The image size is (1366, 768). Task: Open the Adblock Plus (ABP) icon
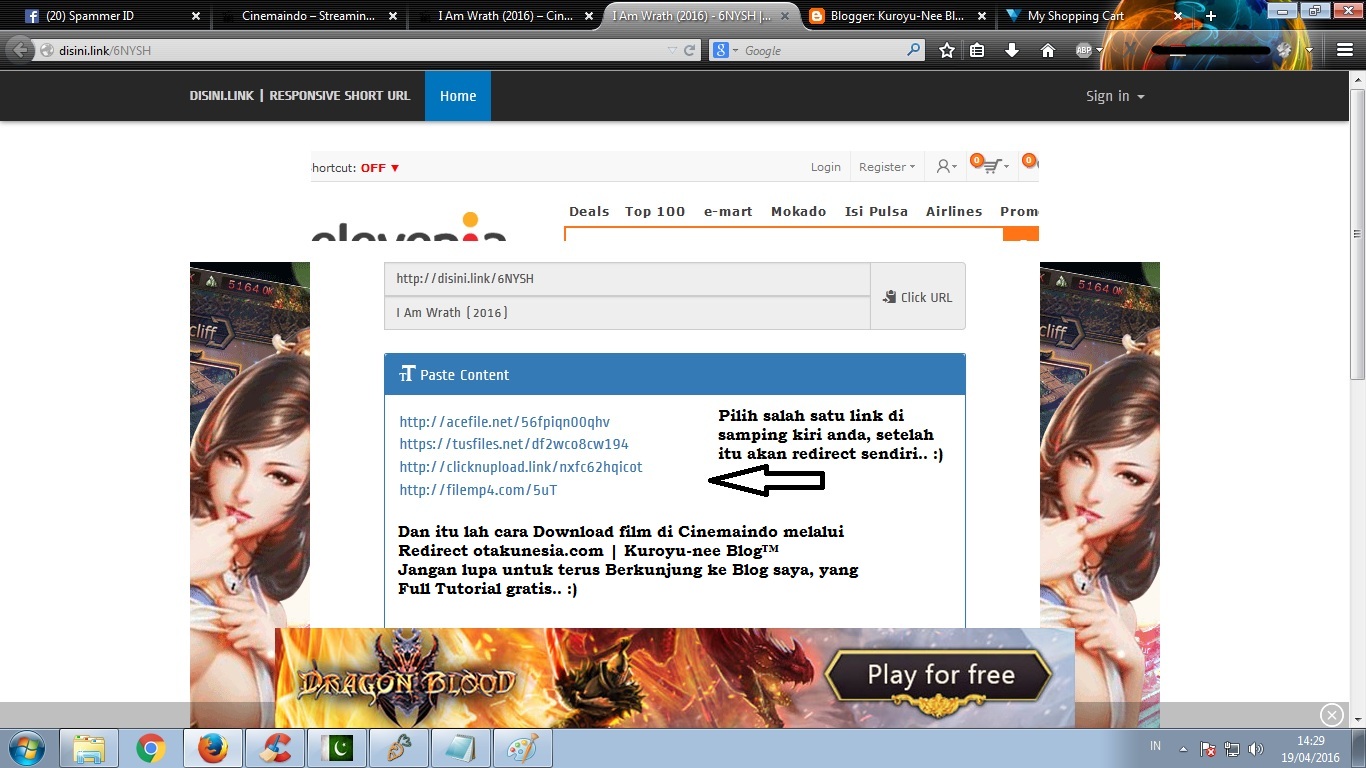(x=1084, y=50)
